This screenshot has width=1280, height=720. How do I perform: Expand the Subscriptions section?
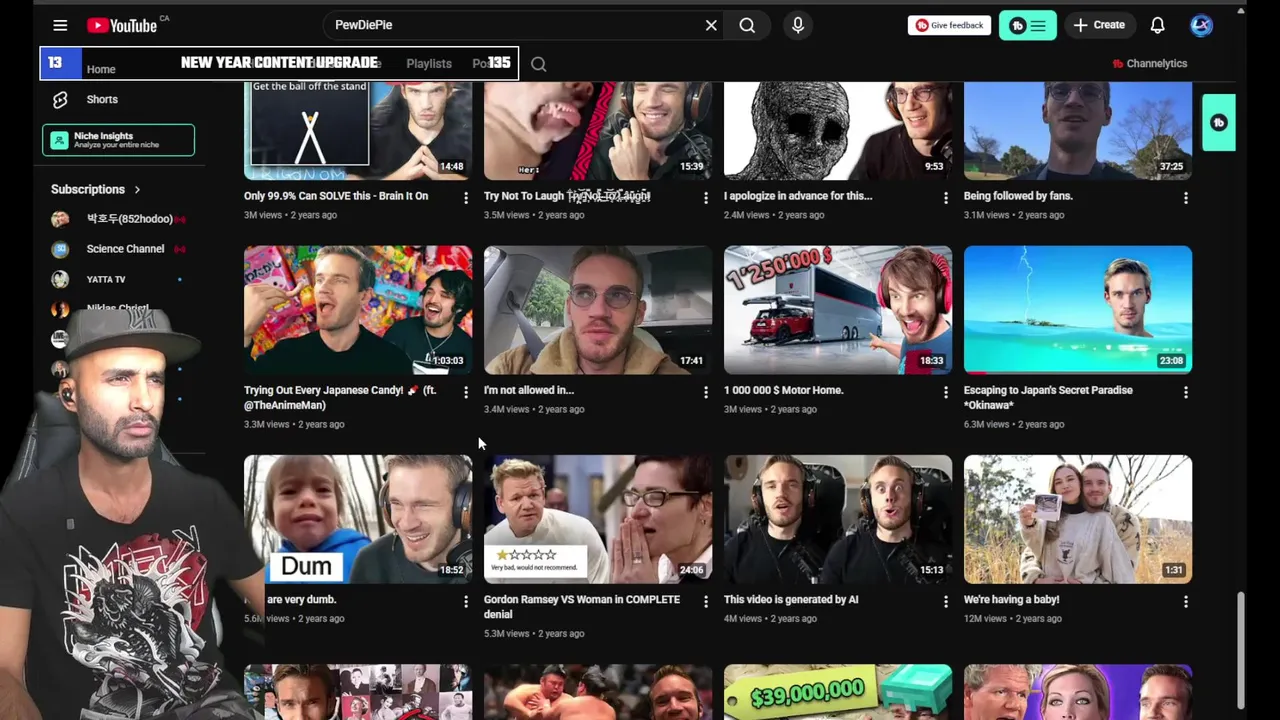(x=96, y=189)
